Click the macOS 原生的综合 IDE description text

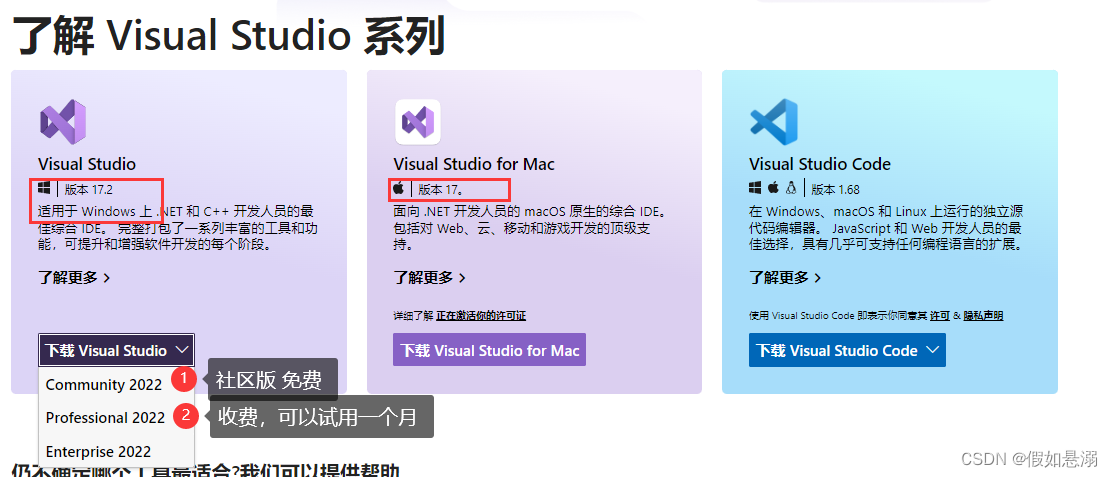point(530,228)
